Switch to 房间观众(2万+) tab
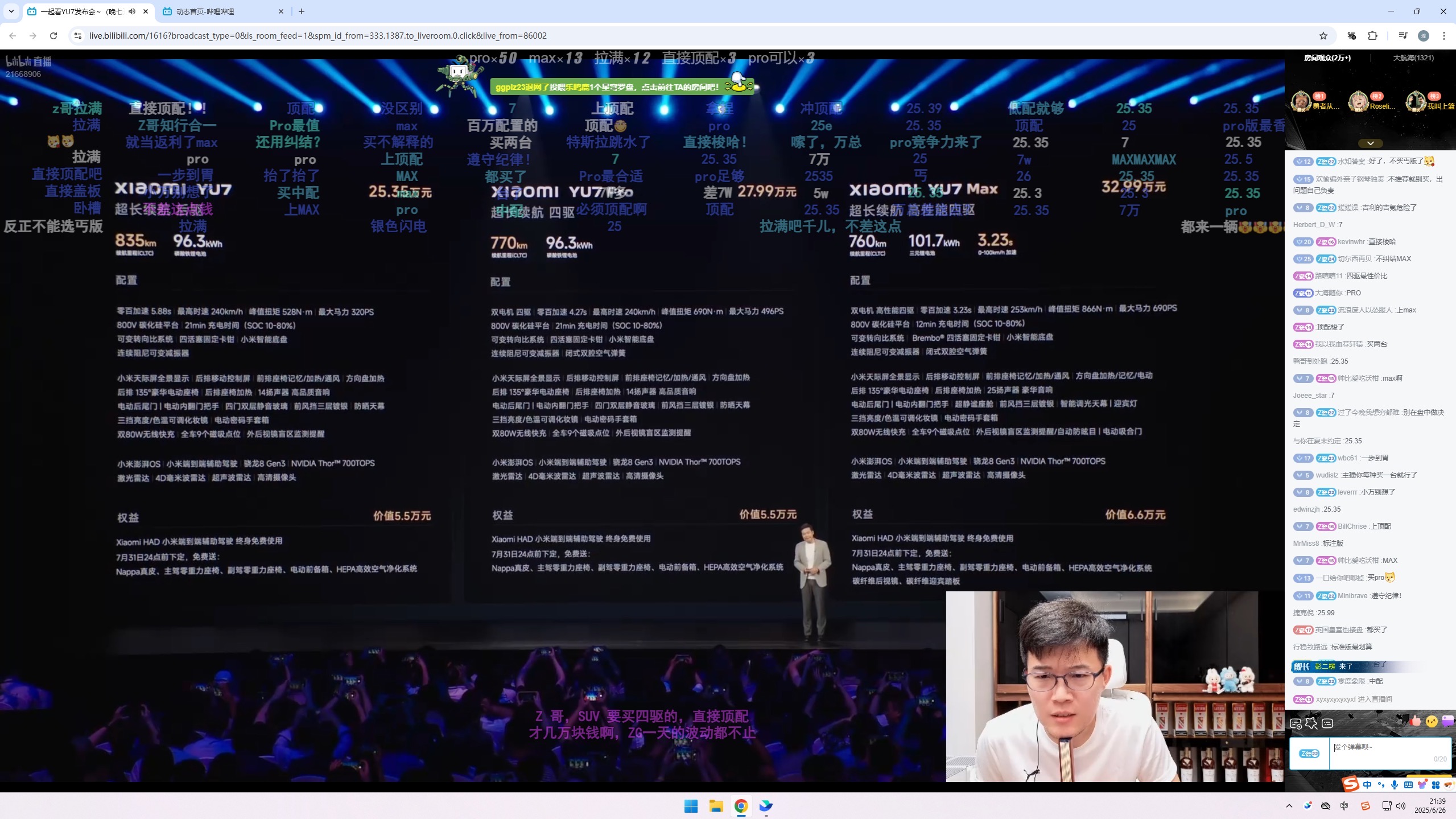This screenshot has width=1456, height=819. tap(1327, 57)
